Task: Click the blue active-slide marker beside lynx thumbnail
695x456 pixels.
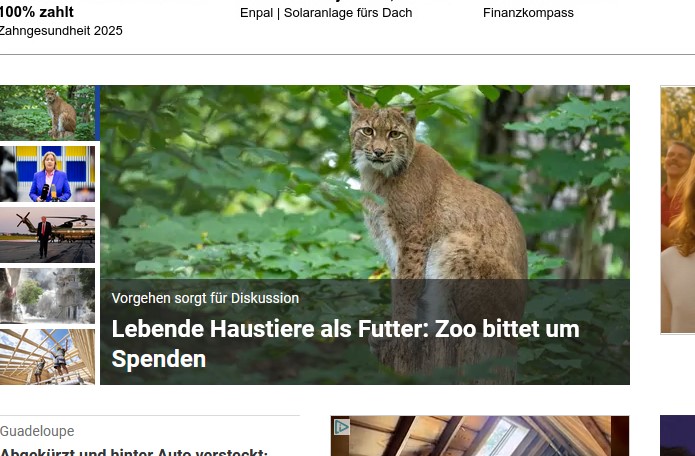Action: click(98, 113)
